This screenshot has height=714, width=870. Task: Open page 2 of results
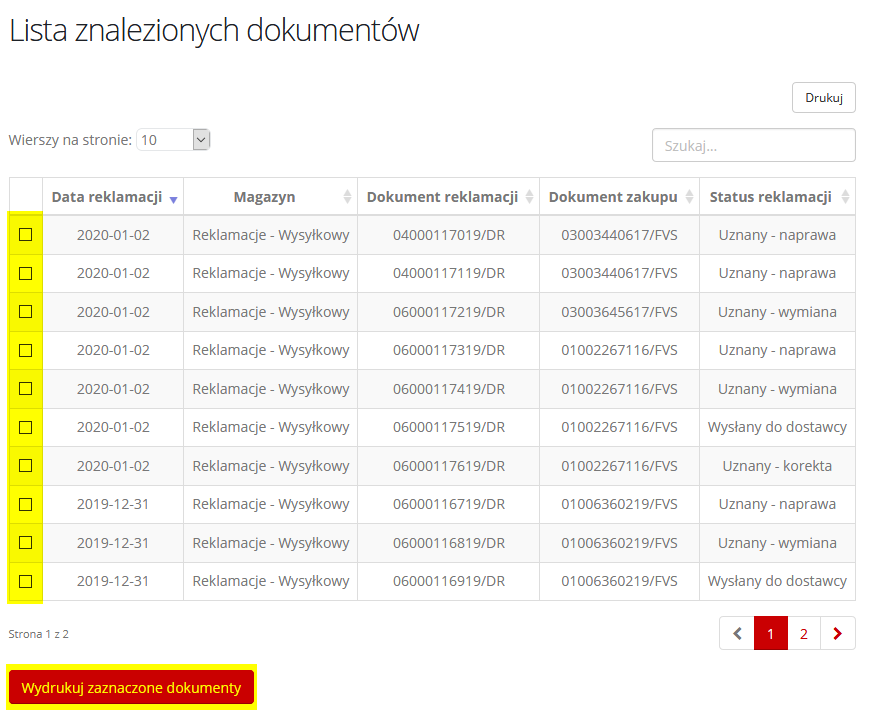804,633
